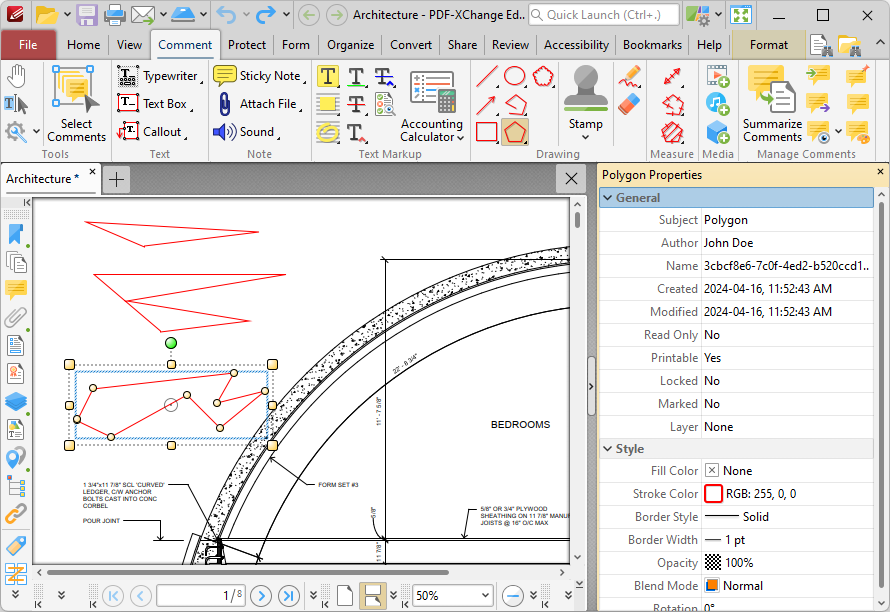Select the Highlight text tool
The height and width of the screenshot is (612, 890).
(328, 76)
